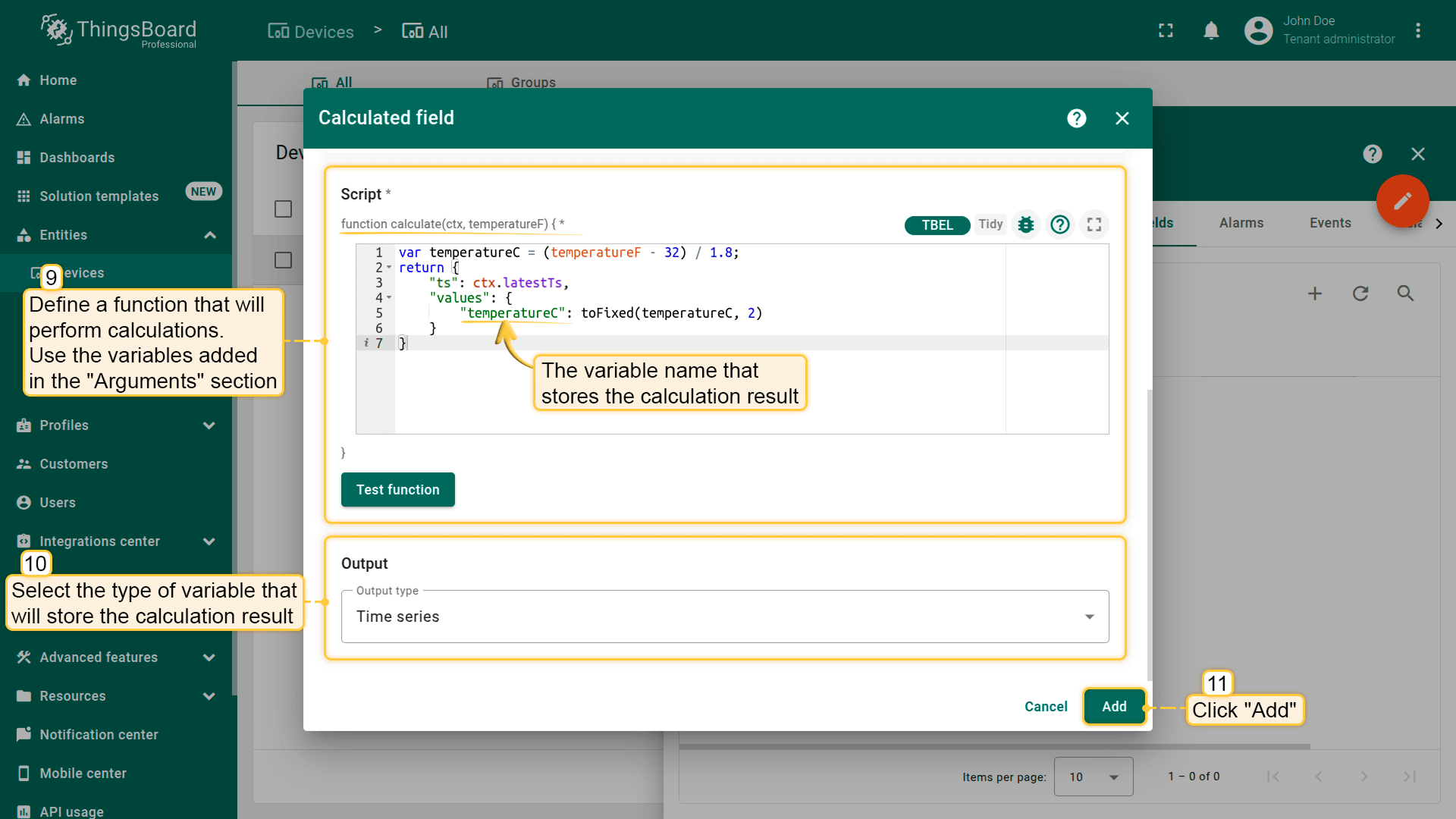Open Items per page dropdown
This screenshot has width=1456, height=819.
click(1093, 777)
